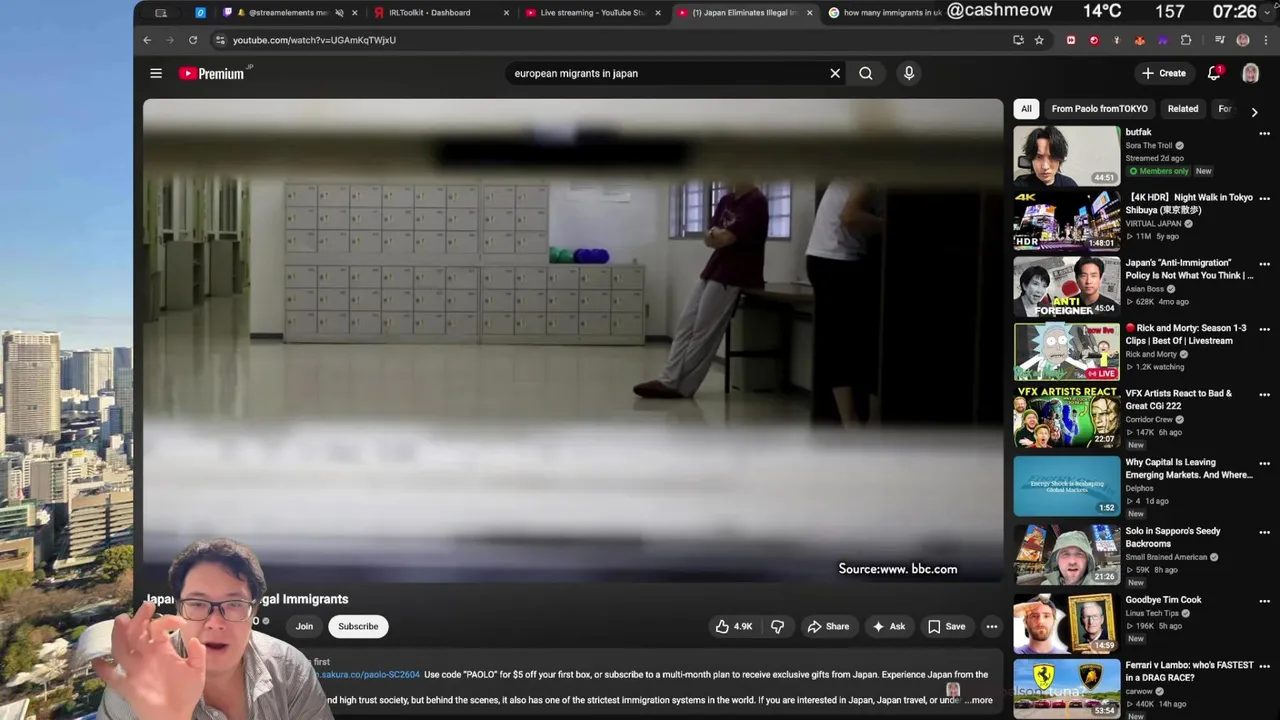Screen dimensions: 1280x720
Task: Open the notifications bell
Action: point(1214,73)
